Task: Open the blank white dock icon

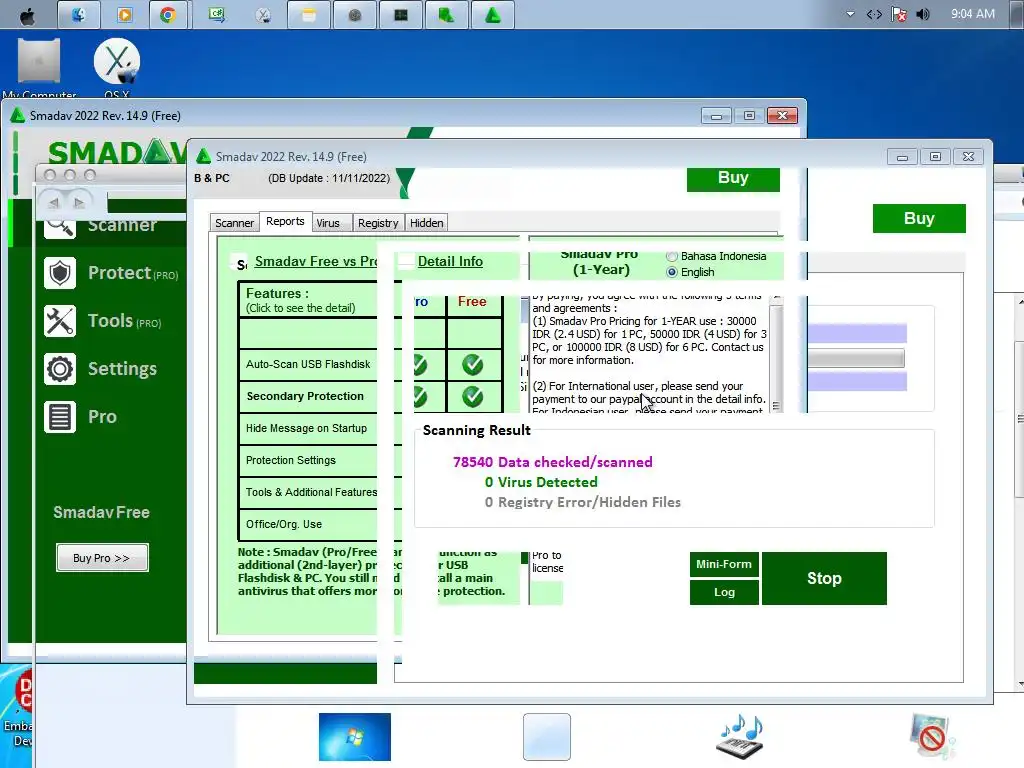Action: coord(547,737)
